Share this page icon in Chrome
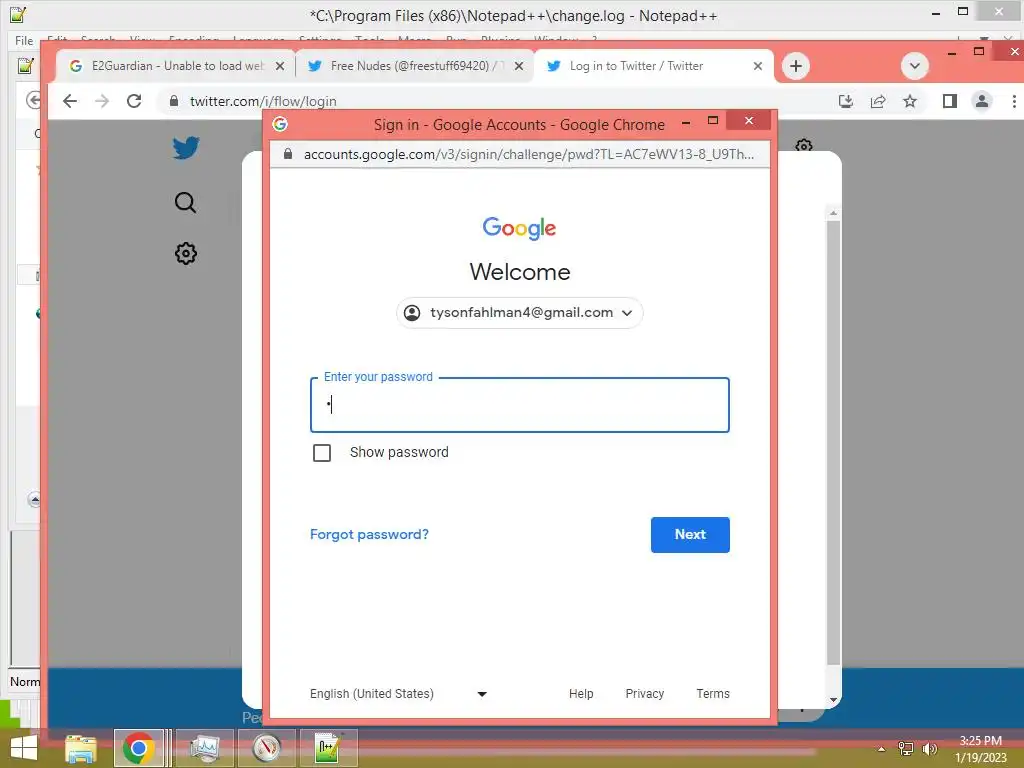The height and width of the screenshot is (768, 1024). (x=878, y=101)
